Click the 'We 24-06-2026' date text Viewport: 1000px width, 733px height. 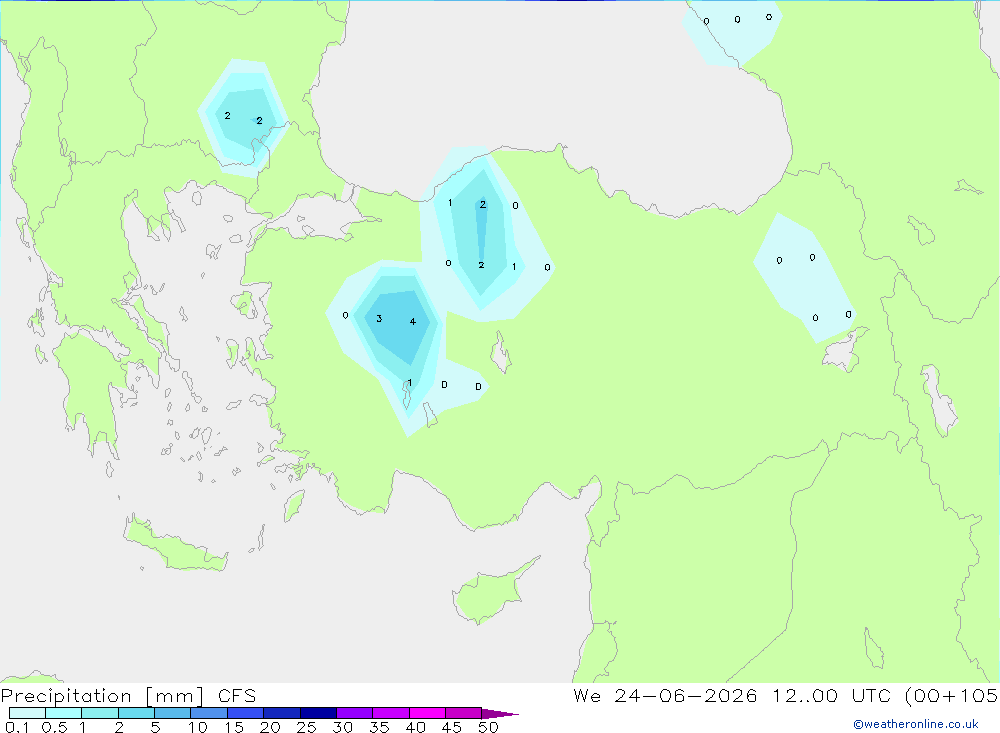(665, 696)
